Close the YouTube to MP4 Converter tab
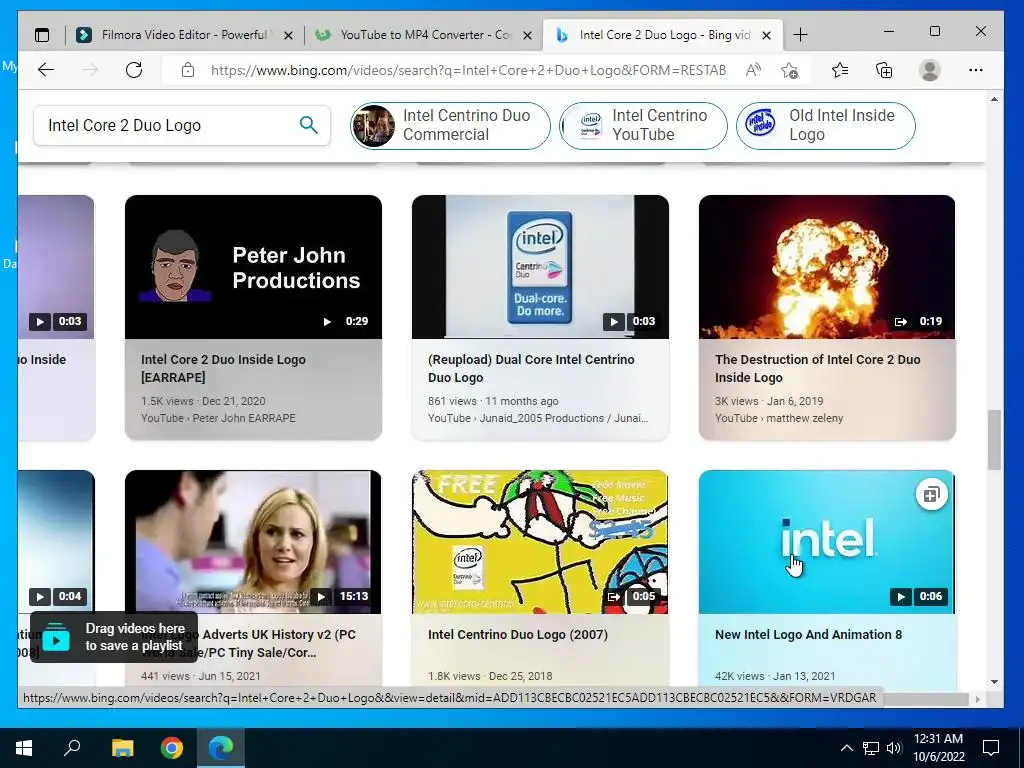 tap(528, 35)
